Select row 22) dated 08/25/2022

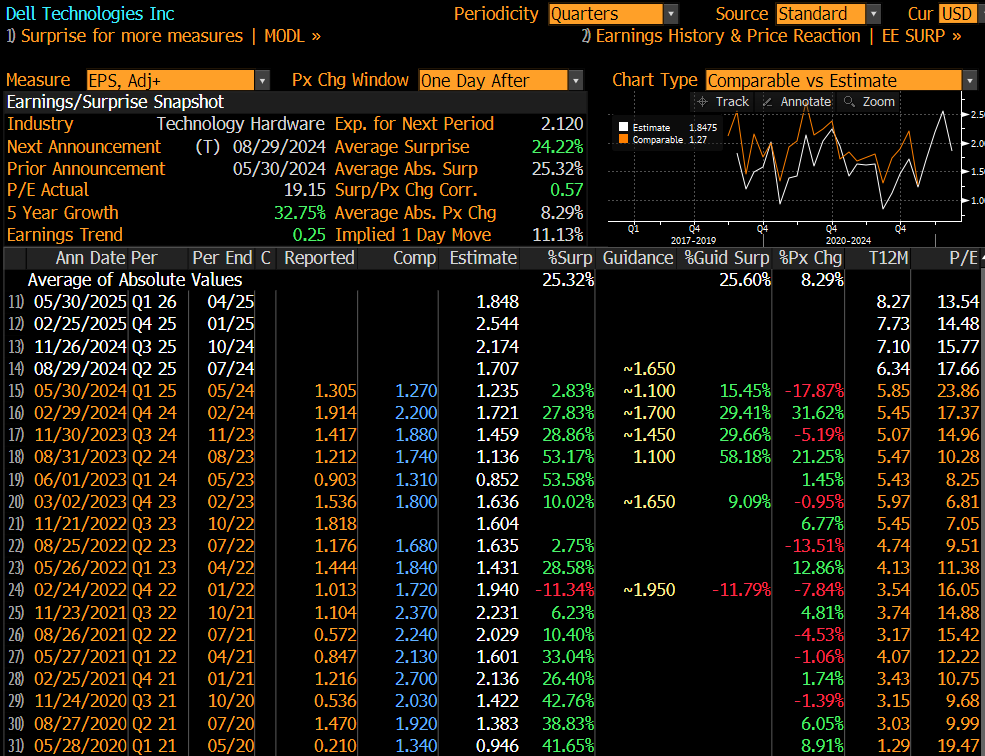pyautogui.click(x=492, y=545)
